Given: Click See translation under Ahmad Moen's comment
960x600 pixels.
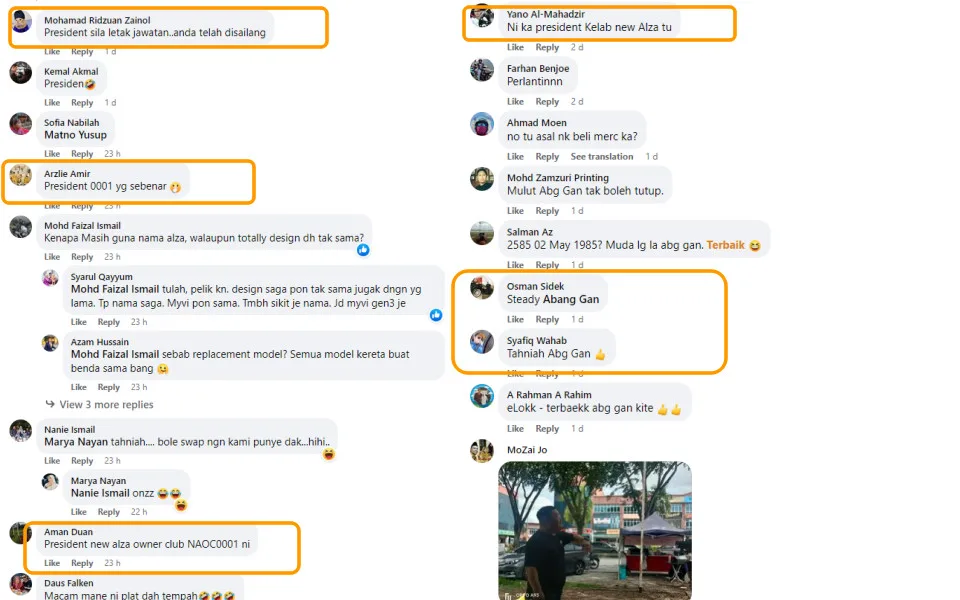Looking at the screenshot, I should click(x=602, y=157).
